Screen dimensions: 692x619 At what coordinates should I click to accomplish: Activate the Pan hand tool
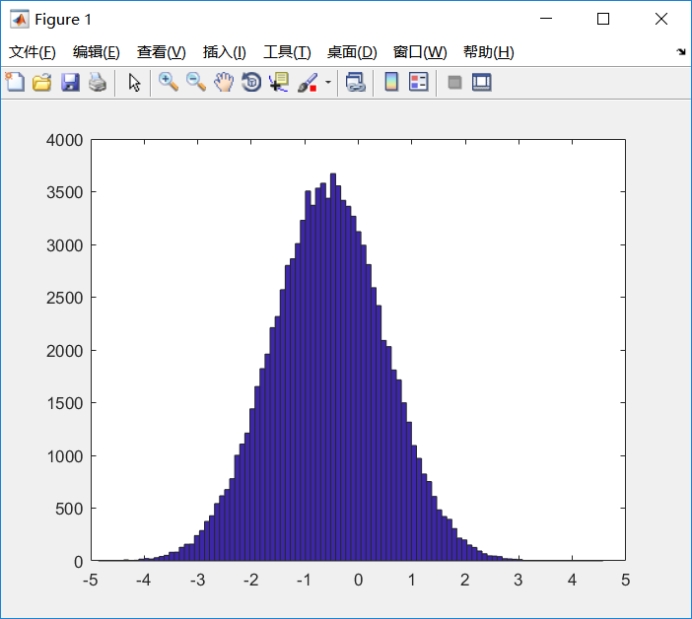click(x=223, y=83)
